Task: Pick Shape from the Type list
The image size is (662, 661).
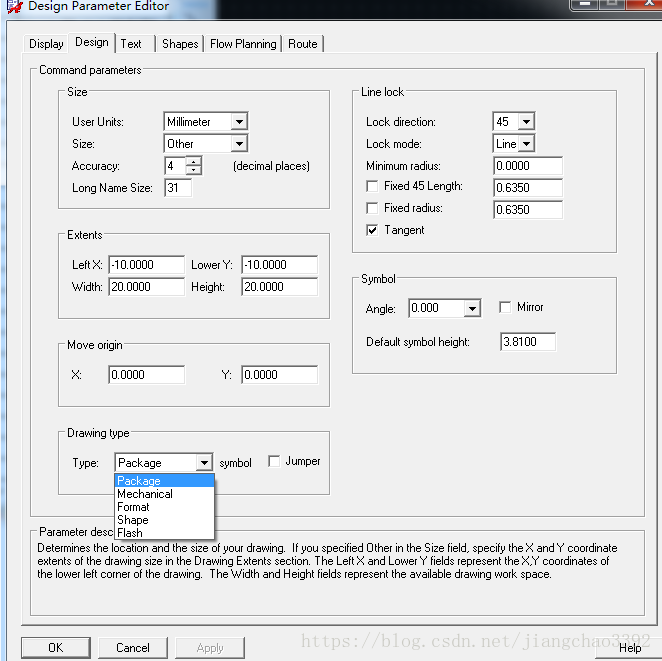Action: (x=133, y=520)
